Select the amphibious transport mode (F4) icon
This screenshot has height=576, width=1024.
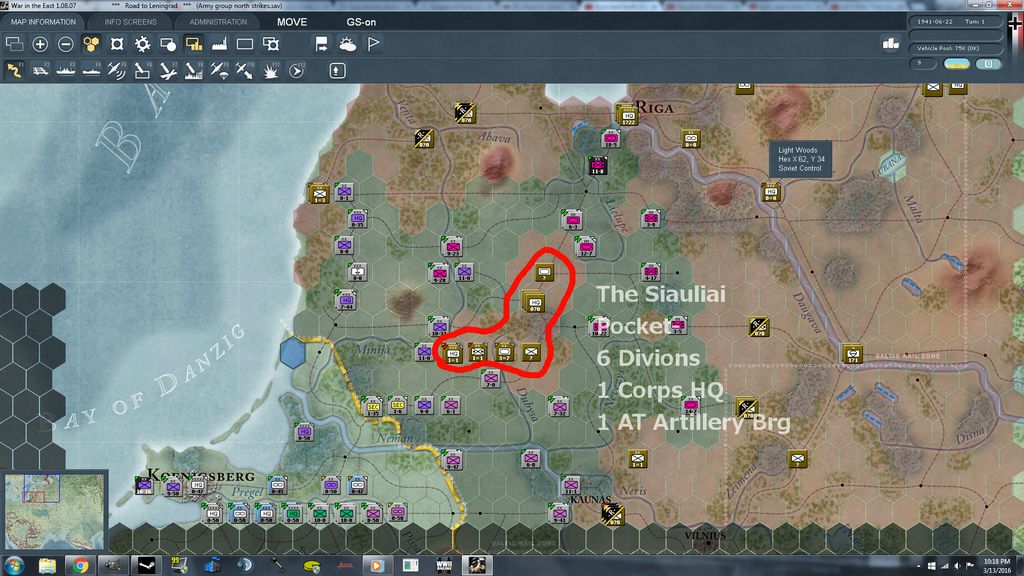tap(91, 70)
